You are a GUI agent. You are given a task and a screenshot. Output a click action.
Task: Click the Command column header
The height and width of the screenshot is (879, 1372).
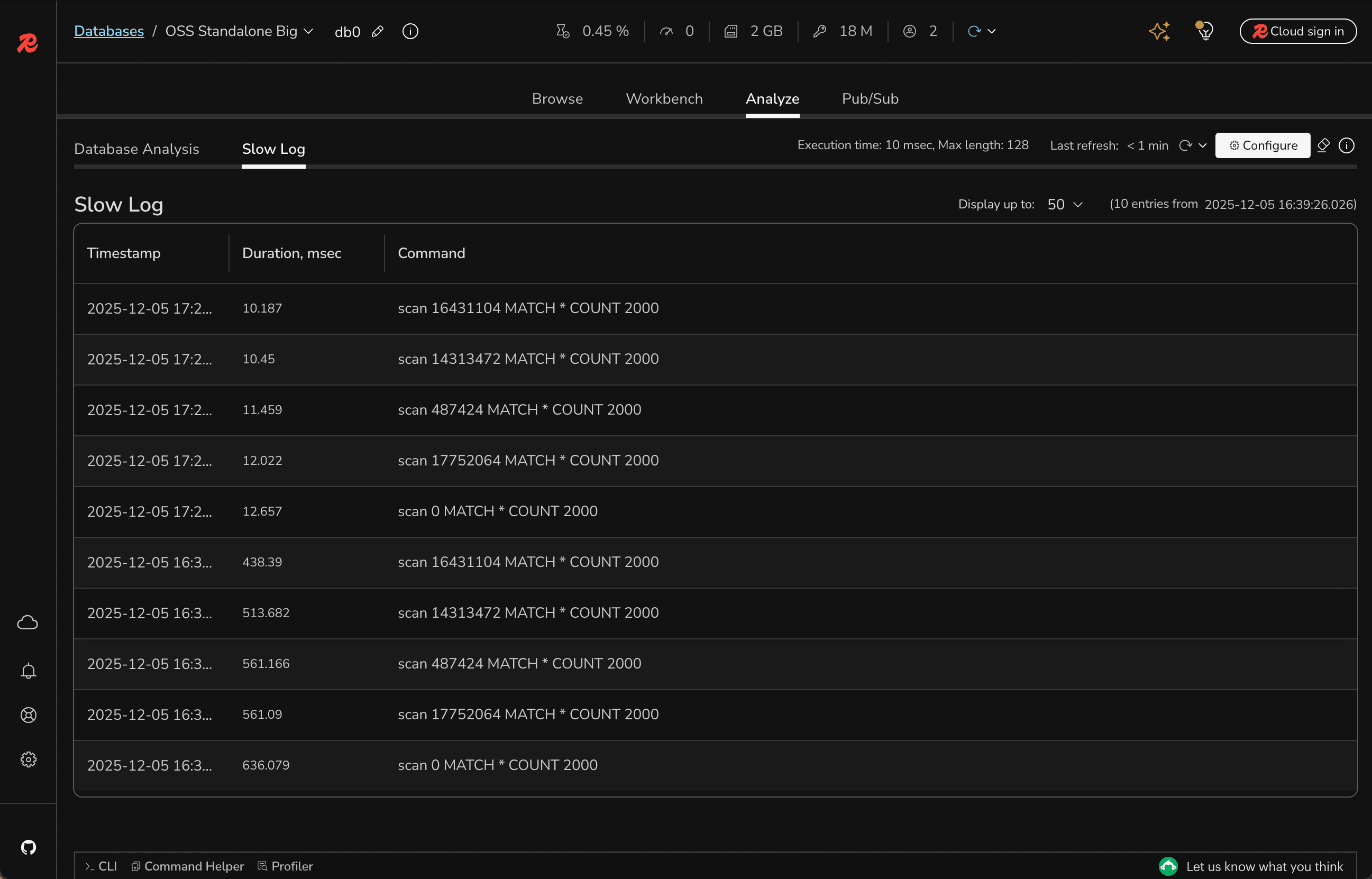(432, 253)
